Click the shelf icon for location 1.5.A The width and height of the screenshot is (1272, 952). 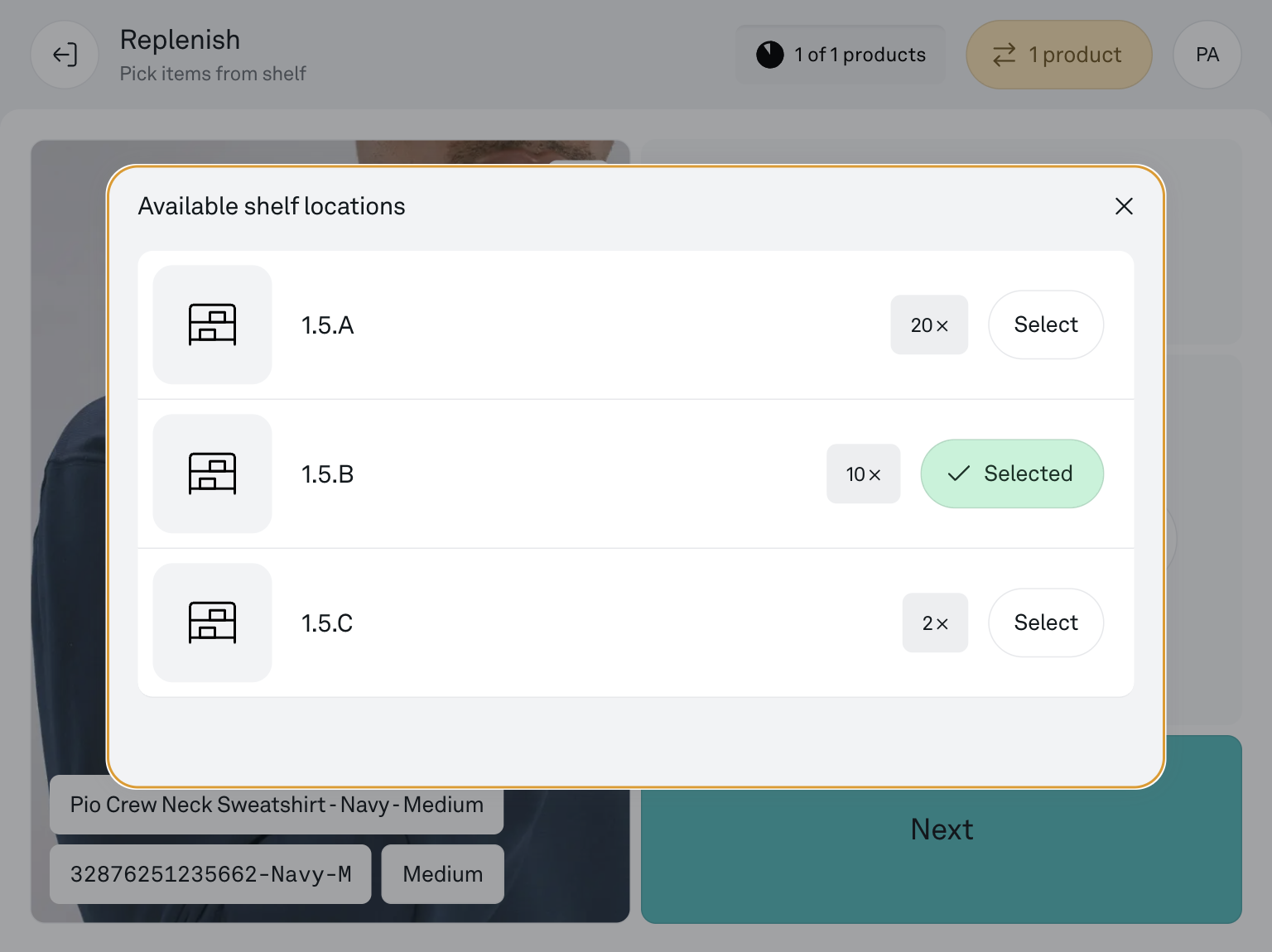[x=212, y=325]
